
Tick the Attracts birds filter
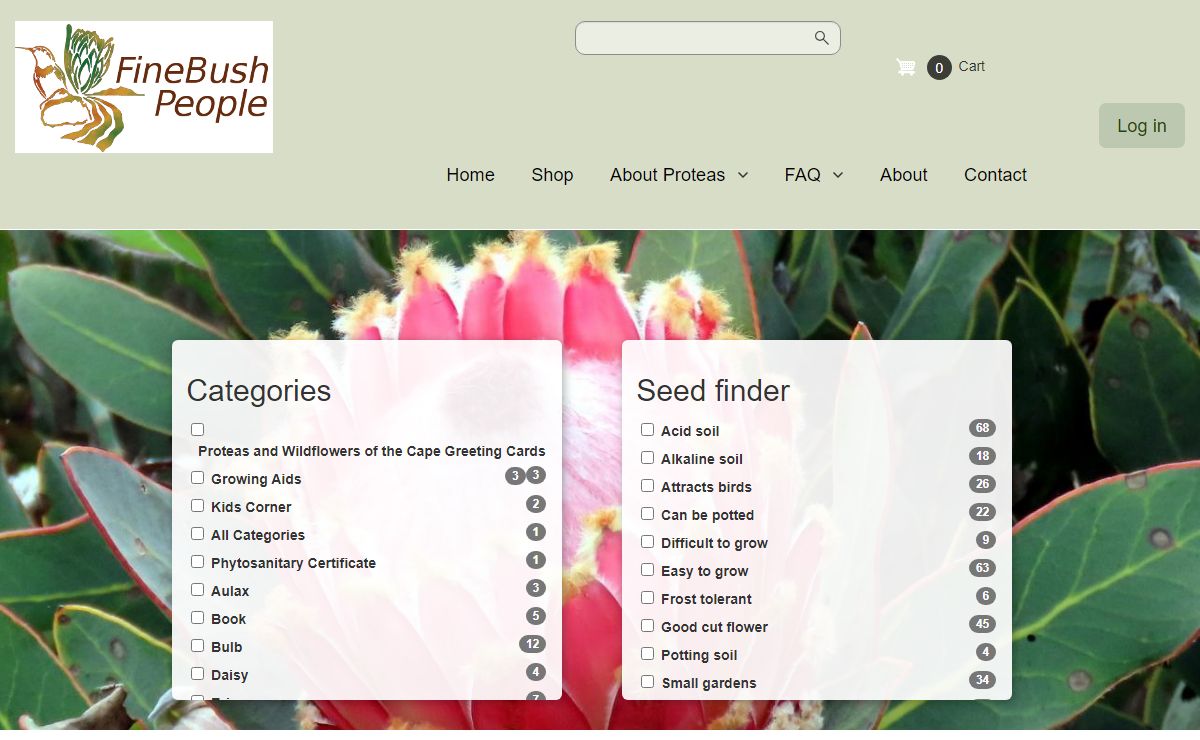(647, 485)
